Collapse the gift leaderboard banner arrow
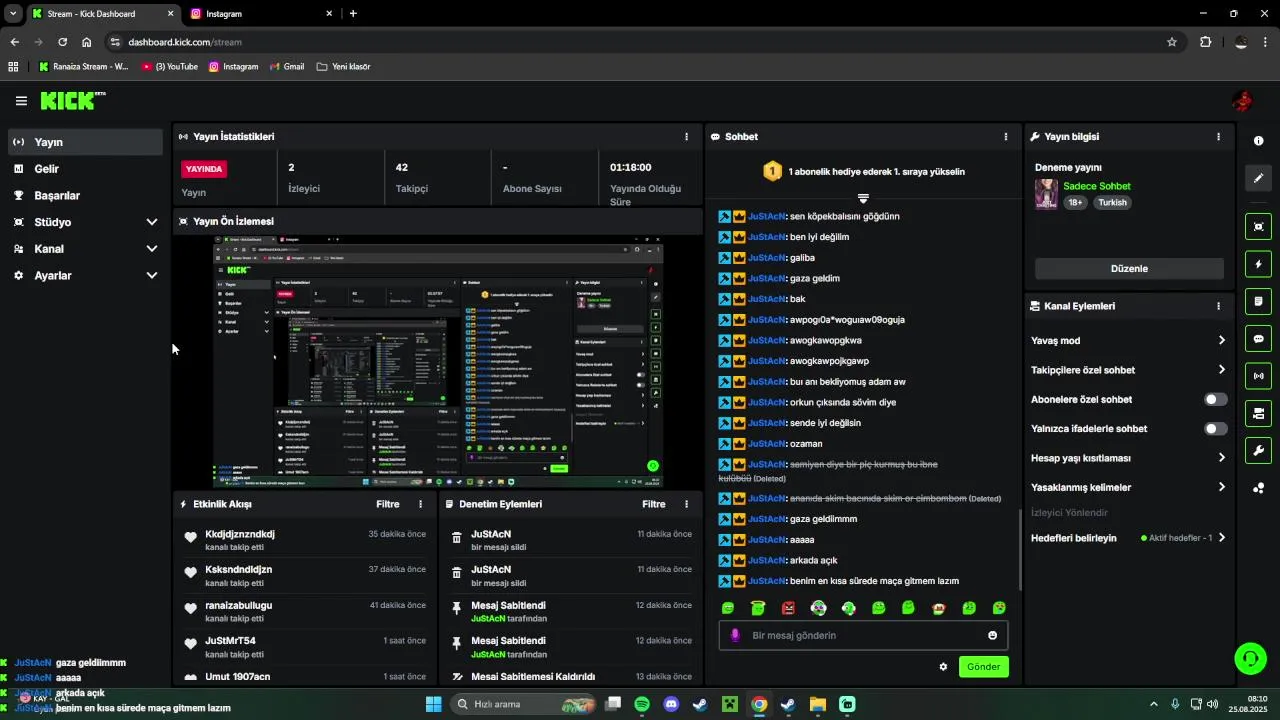Screen dimensions: 1280x720 click(863, 198)
